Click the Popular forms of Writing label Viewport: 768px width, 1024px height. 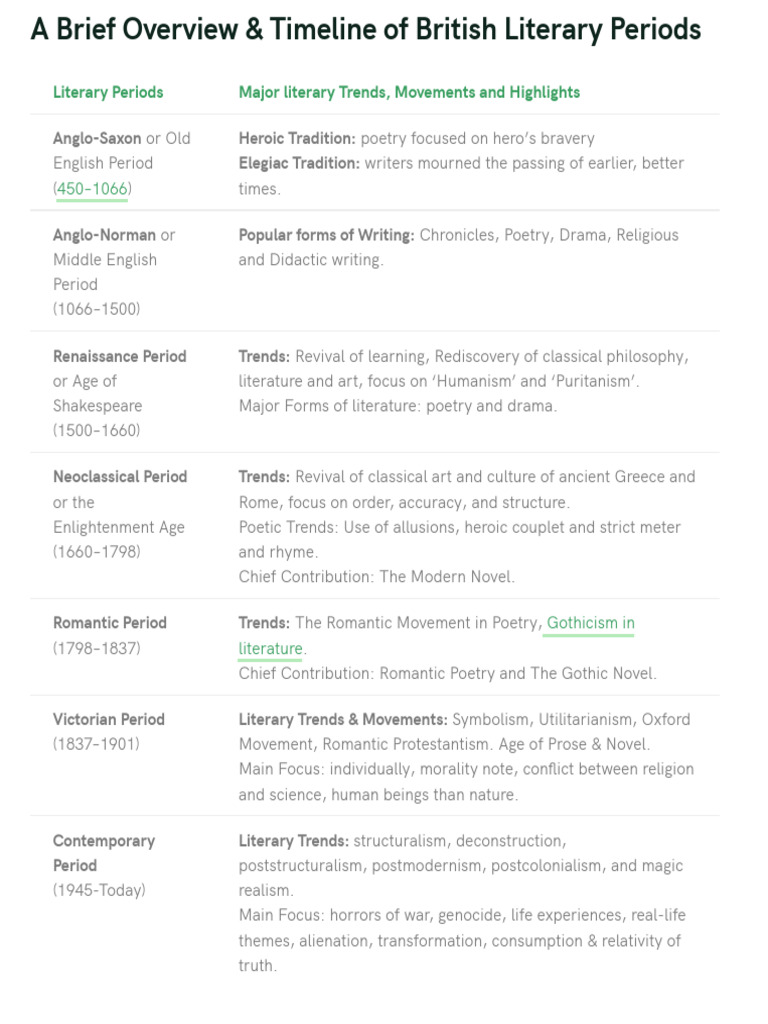(x=326, y=235)
